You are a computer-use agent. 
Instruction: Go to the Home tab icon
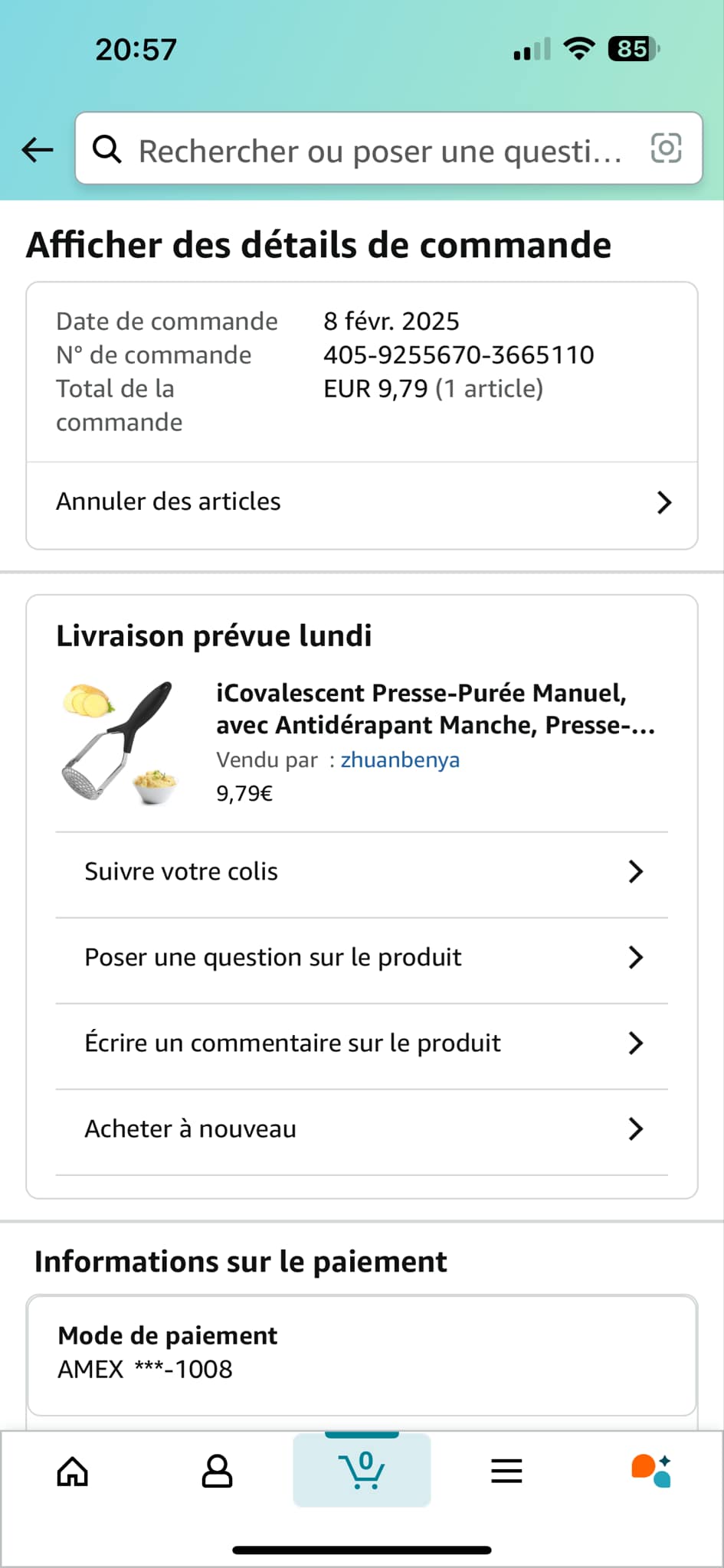pos(73,1471)
